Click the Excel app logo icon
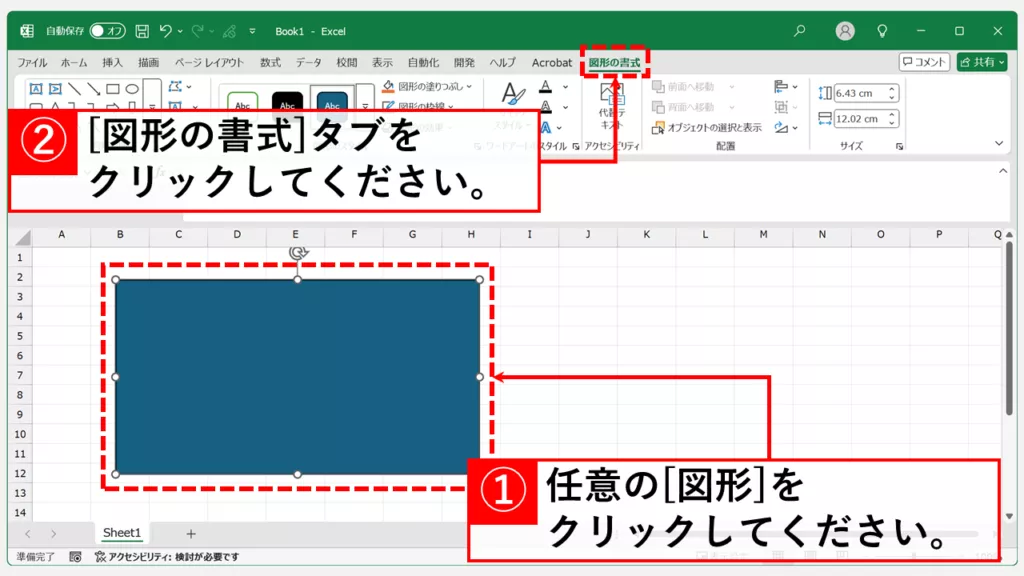This screenshot has width=1024, height=576. point(27,31)
